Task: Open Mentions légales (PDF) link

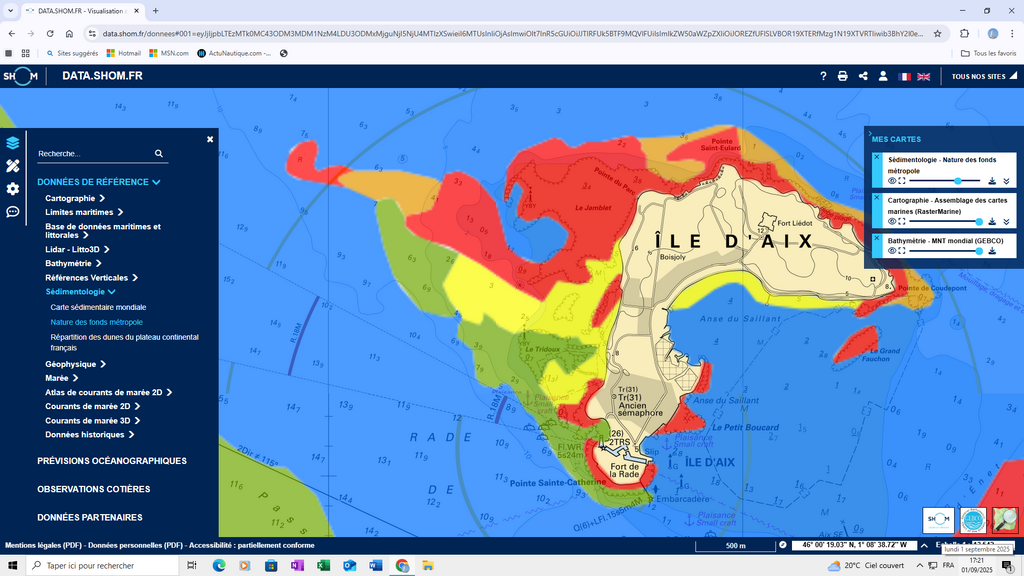Action: (43, 545)
